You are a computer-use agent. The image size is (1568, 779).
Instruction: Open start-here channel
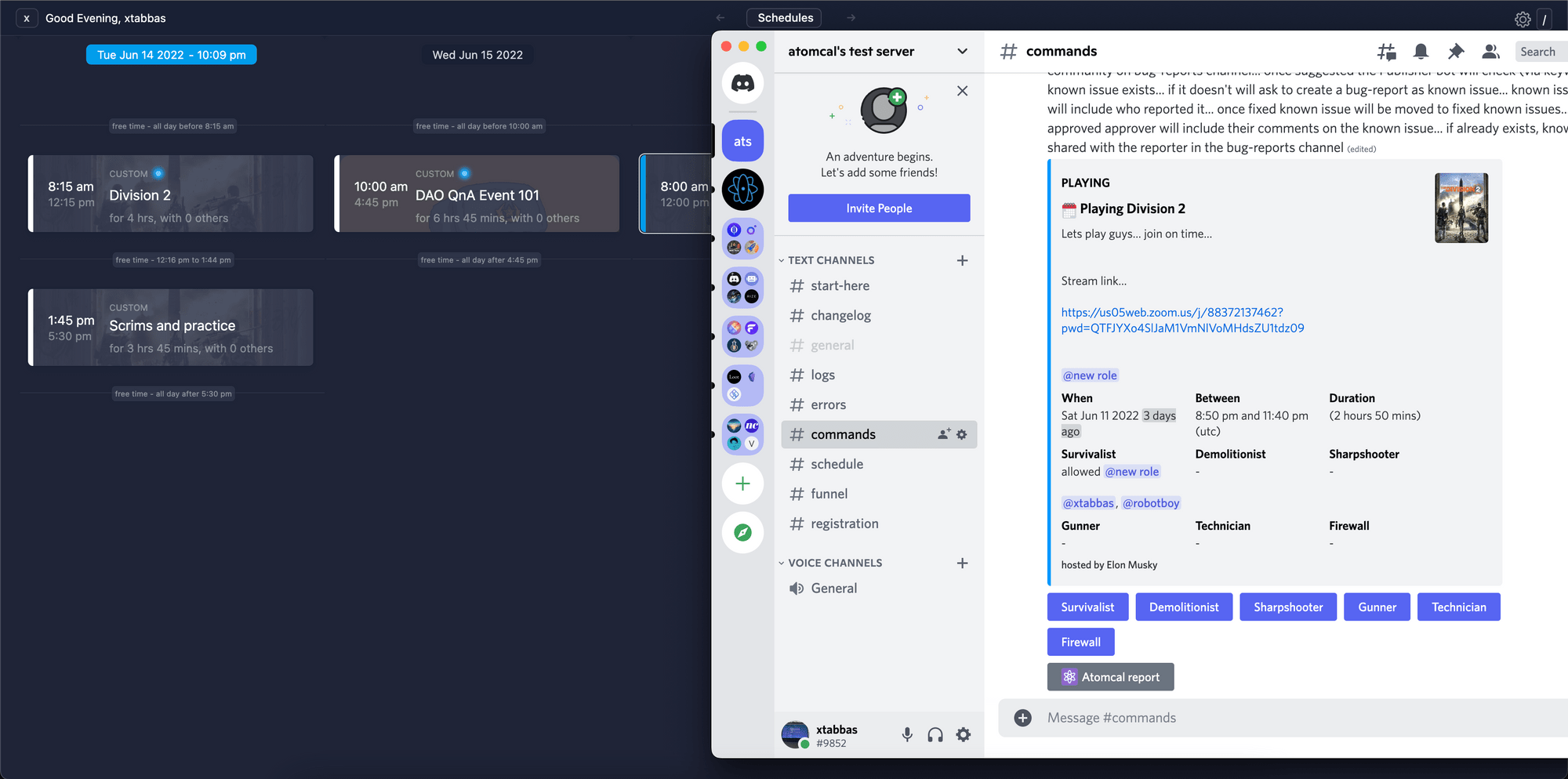(879, 286)
